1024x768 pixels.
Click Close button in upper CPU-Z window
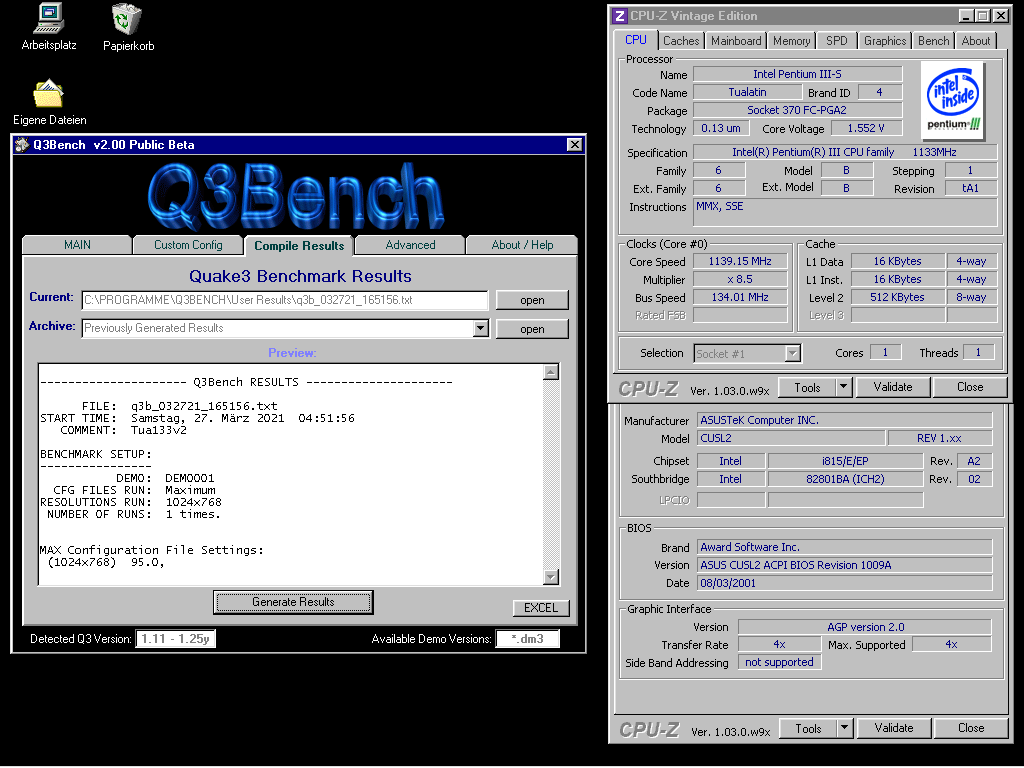(970, 387)
